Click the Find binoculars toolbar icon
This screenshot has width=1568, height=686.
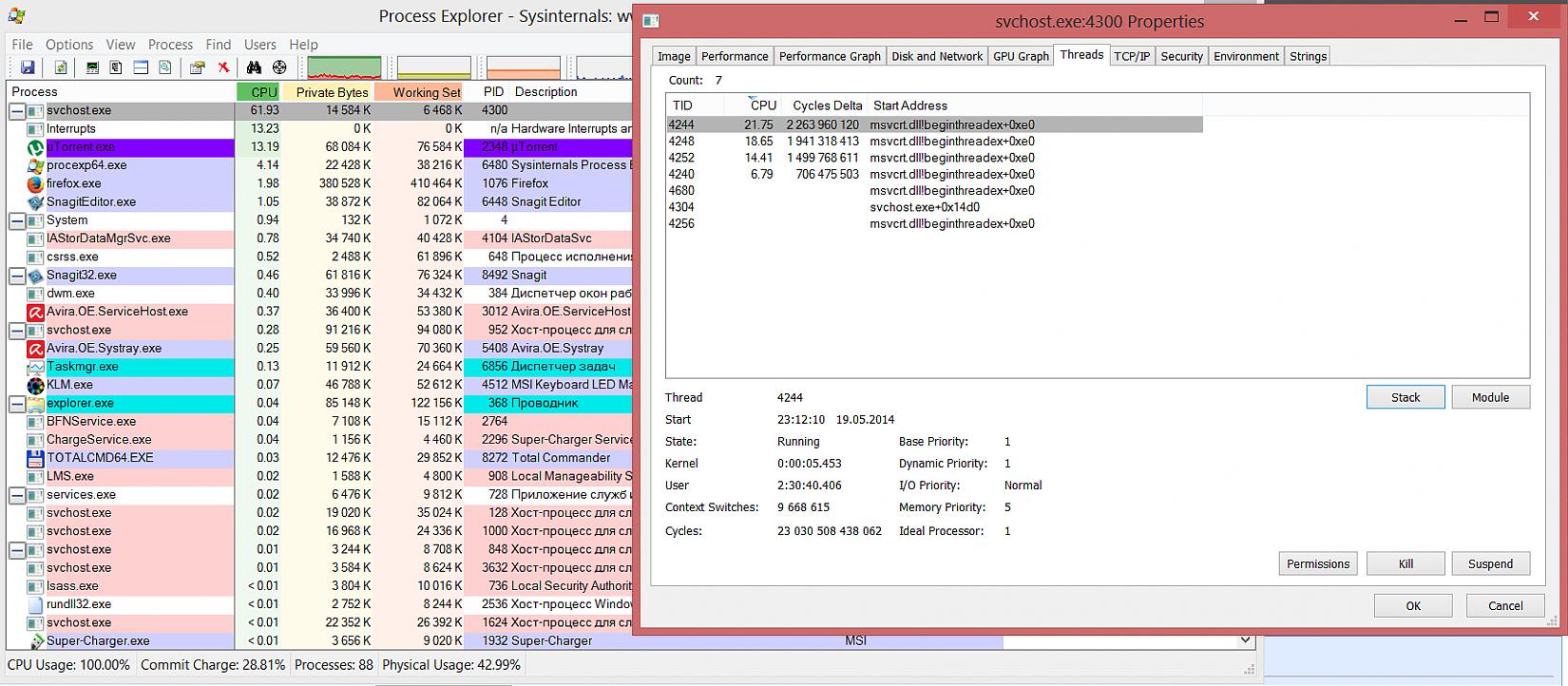coord(254,67)
